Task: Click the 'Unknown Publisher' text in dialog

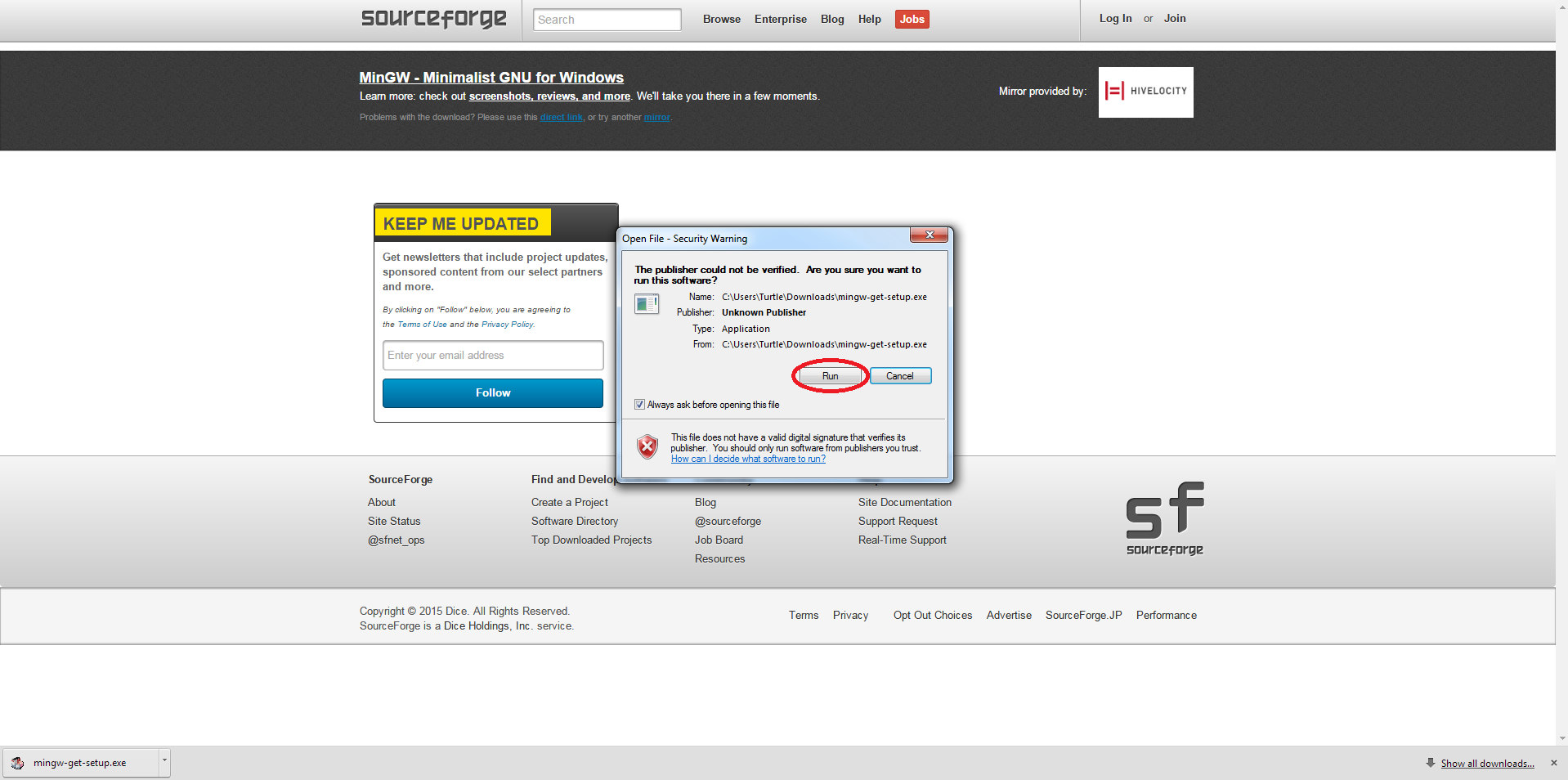Action: point(764,313)
